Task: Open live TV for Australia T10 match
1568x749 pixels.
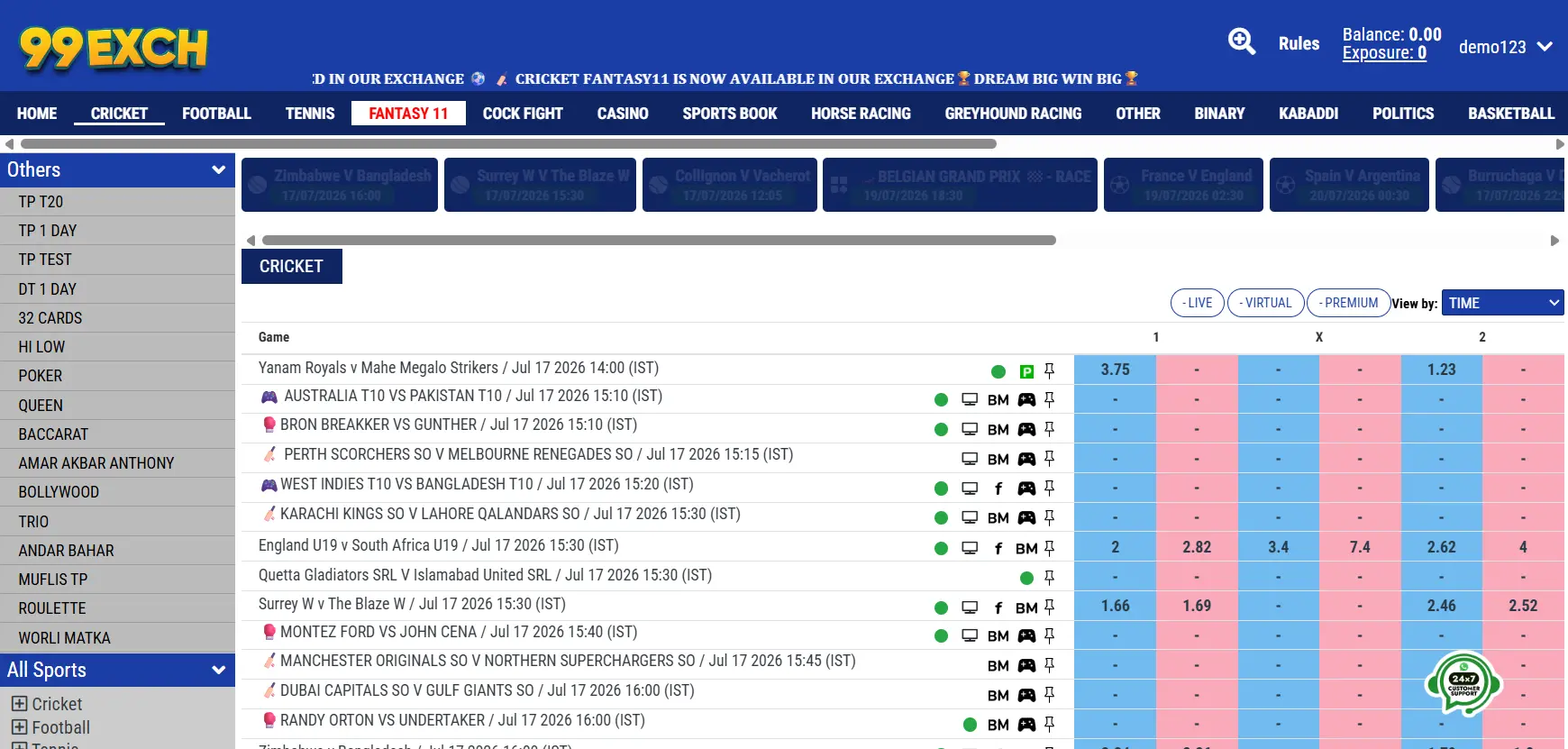Action: click(x=970, y=399)
